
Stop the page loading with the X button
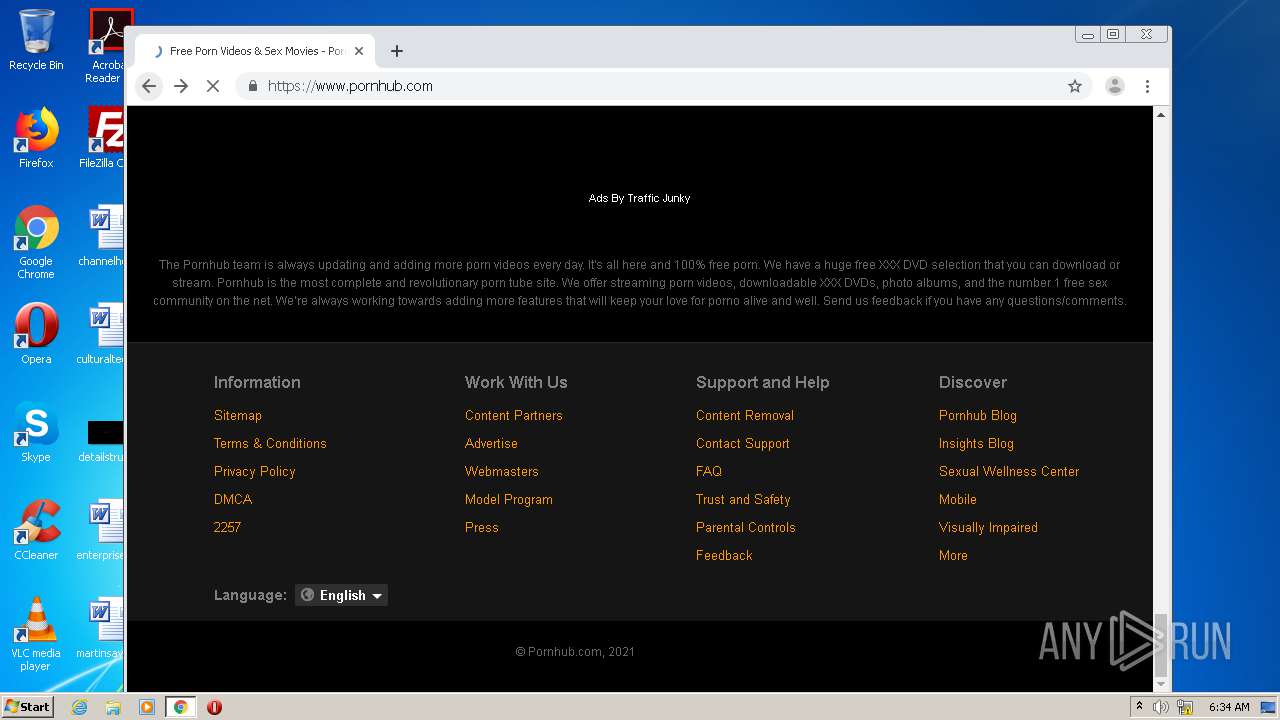click(x=213, y=86)
